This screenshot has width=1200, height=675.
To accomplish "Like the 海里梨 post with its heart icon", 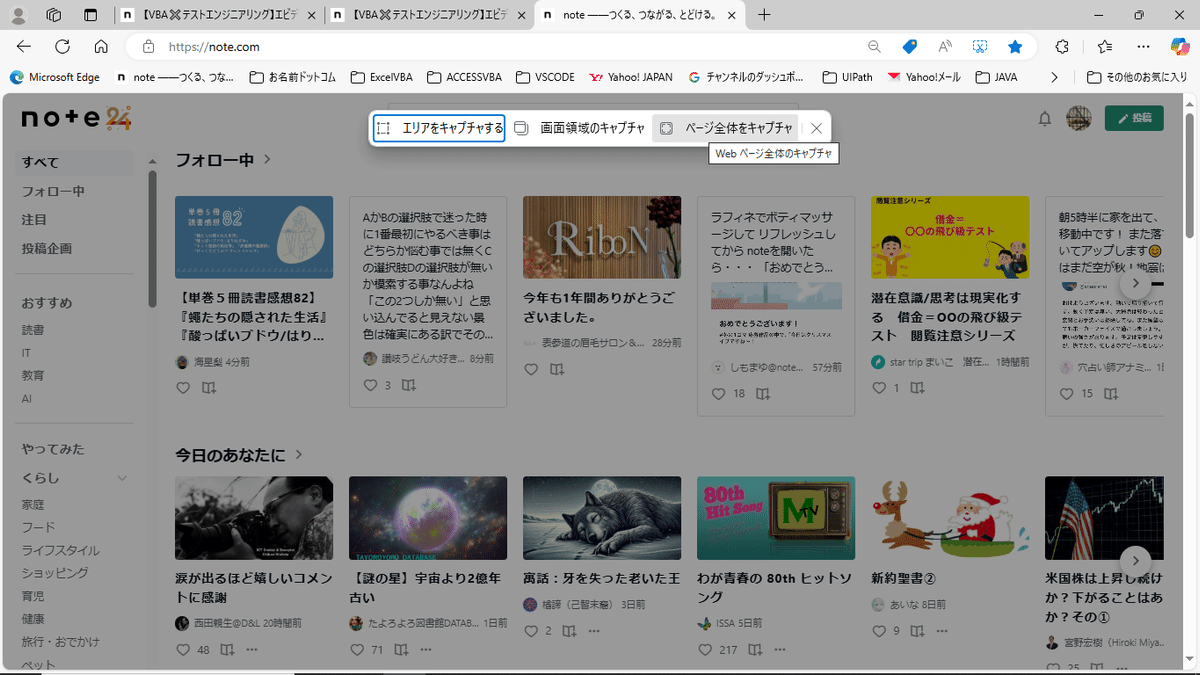I will (183, 388).
